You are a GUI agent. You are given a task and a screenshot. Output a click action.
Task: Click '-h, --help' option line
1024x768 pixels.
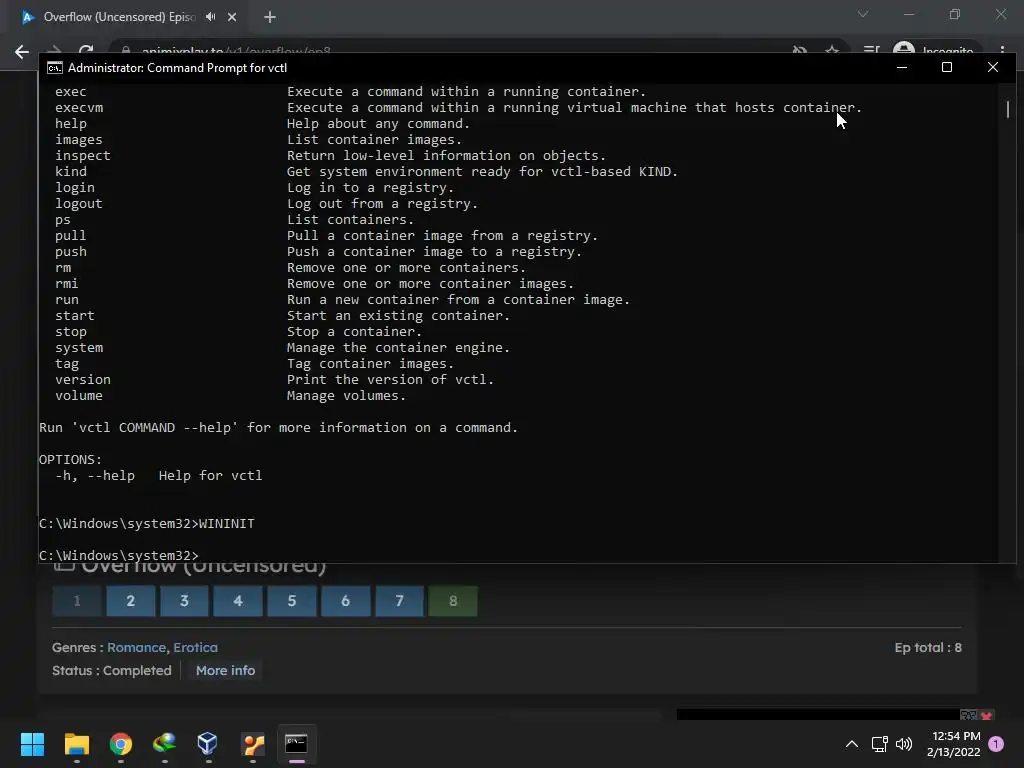tap(159, 476)
